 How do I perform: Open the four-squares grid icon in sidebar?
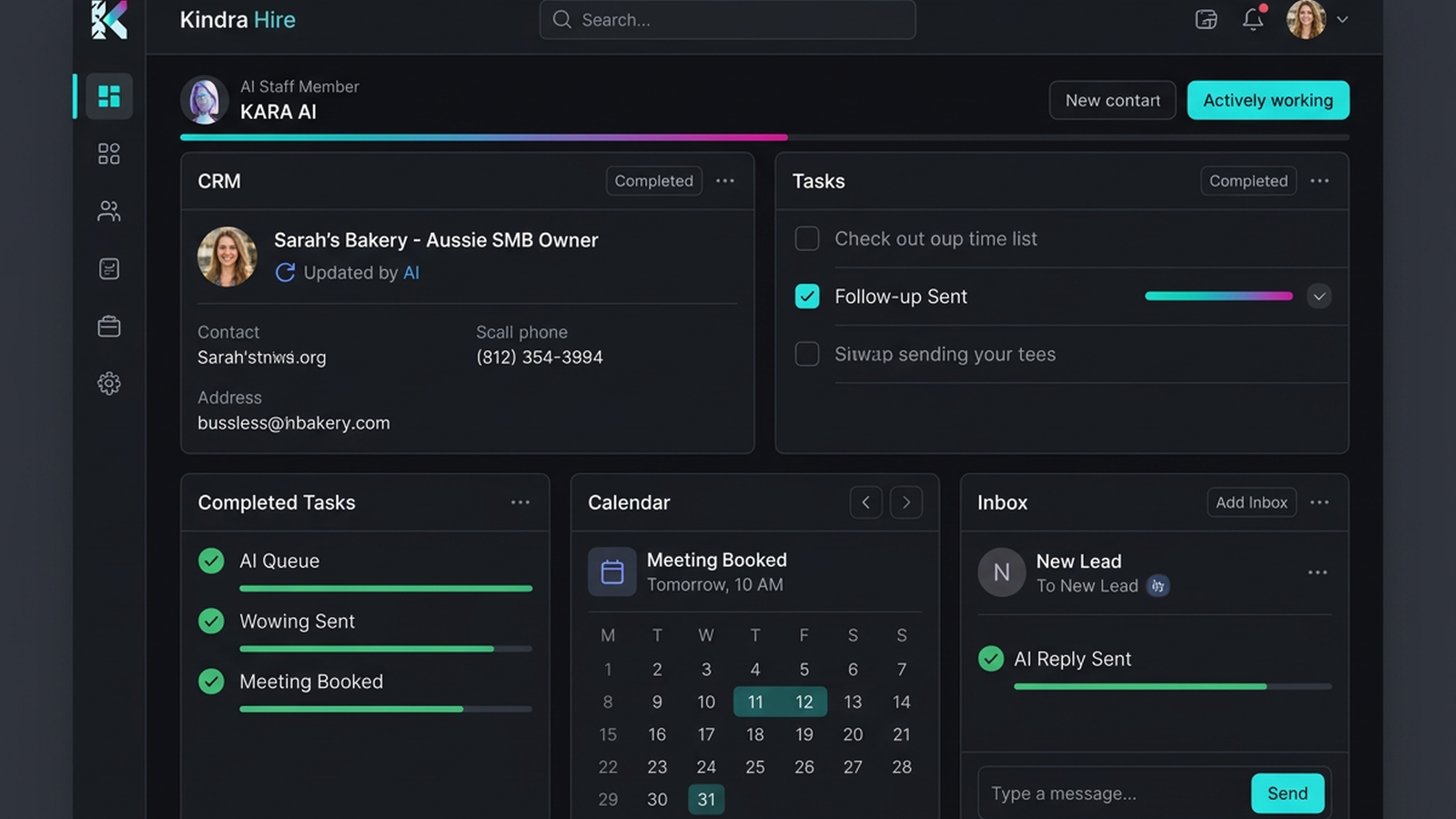pyautogui.click(x=109, y=154)
